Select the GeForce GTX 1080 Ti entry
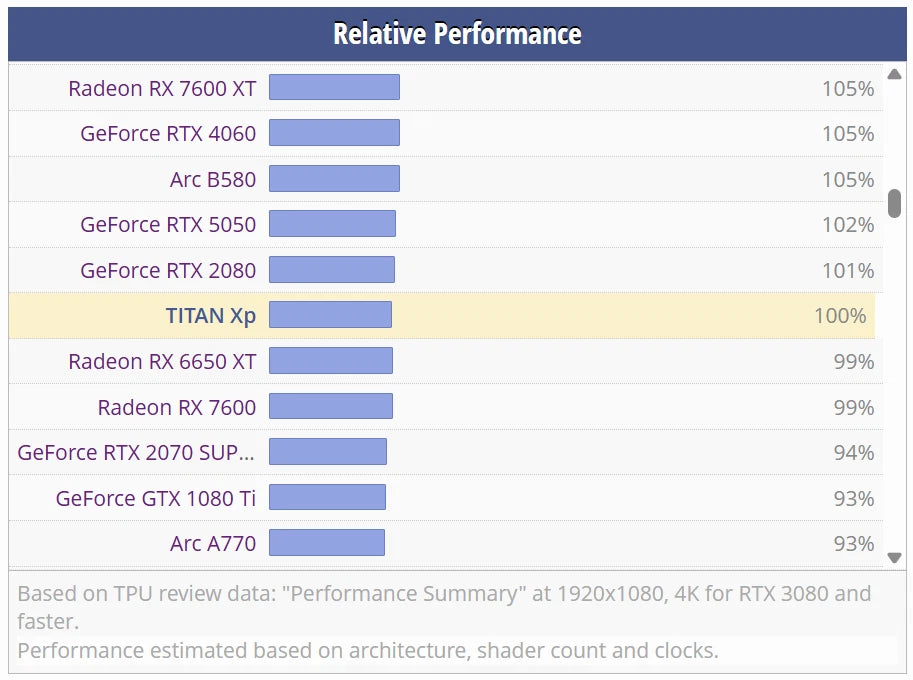This screenshot has height=680, width=913. [156, 499]
